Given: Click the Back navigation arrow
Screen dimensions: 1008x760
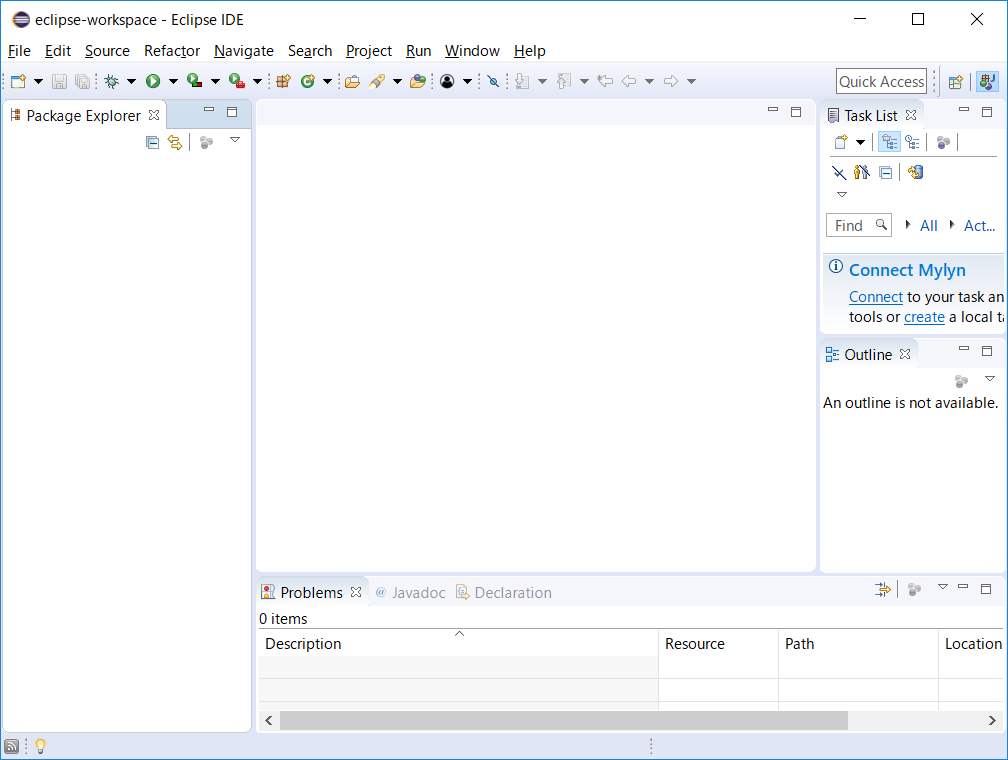Looking at the screenshot, I should 629,81.
